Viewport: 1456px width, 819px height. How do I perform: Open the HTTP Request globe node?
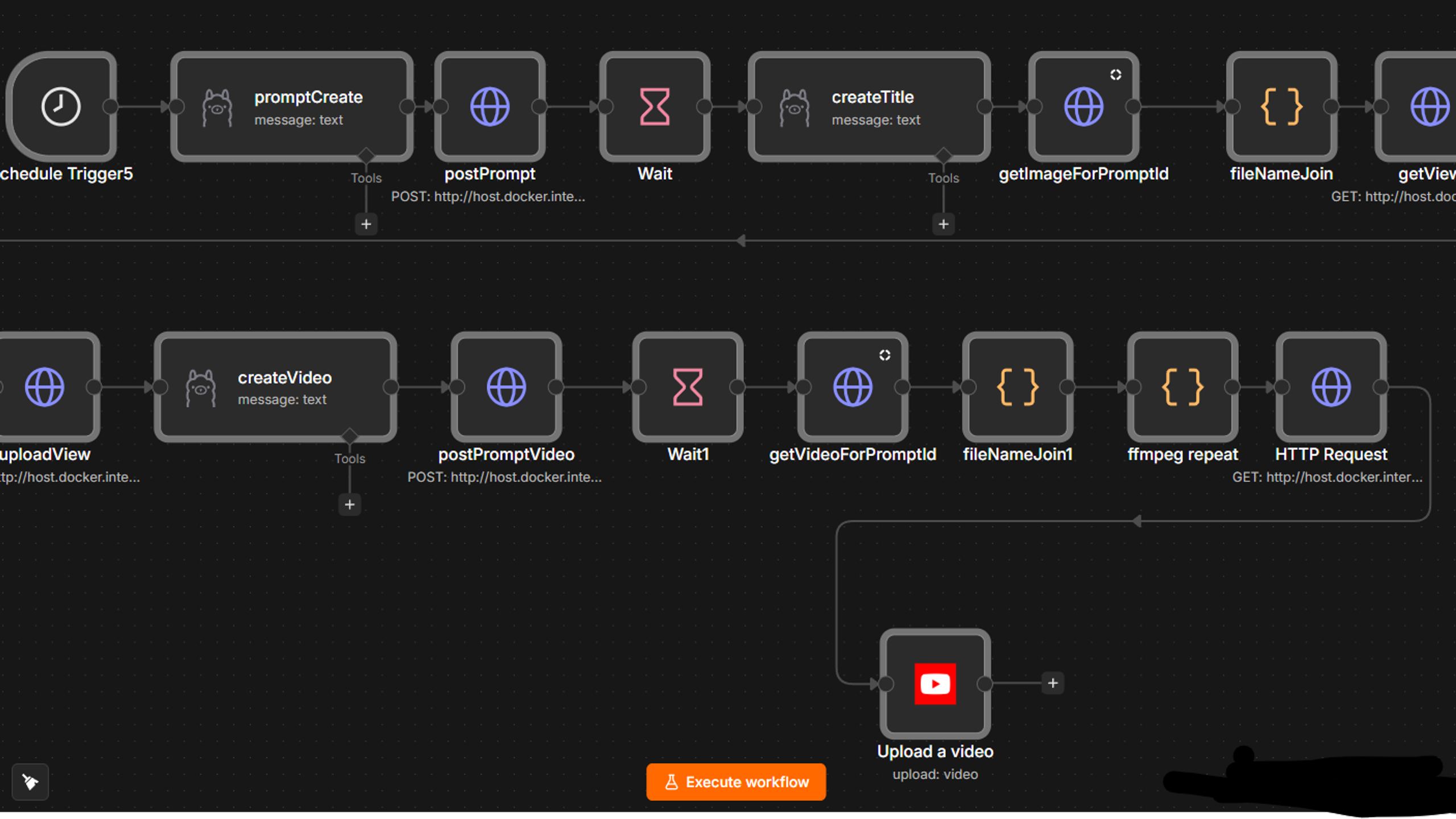coord(1331,387)
